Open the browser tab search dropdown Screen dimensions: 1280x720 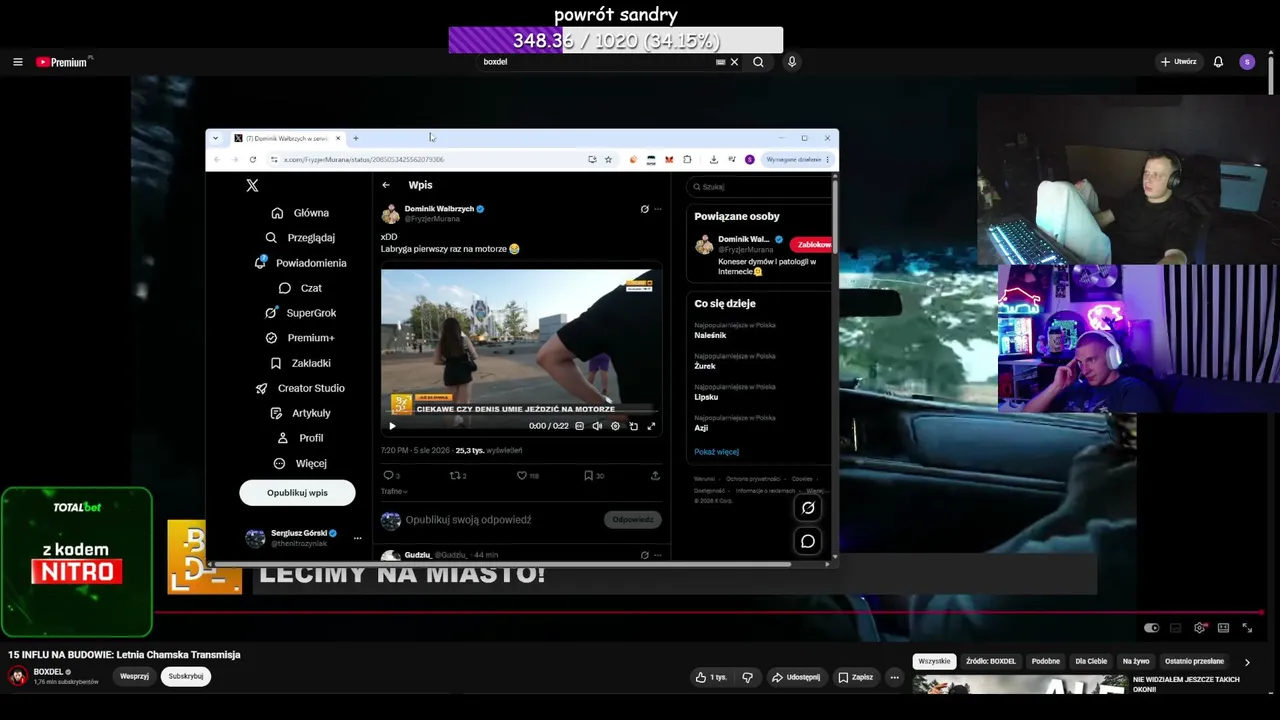coord(215,138)
